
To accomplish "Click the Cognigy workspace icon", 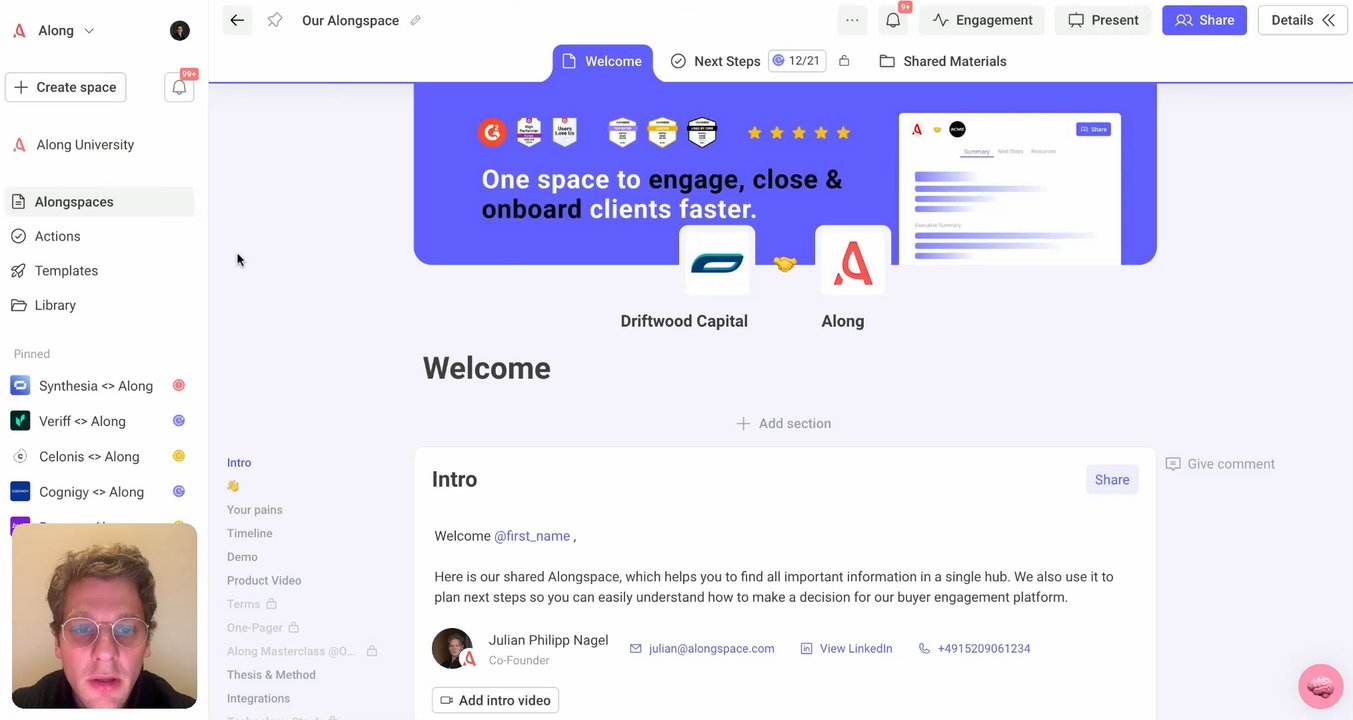I will point(20,492).
